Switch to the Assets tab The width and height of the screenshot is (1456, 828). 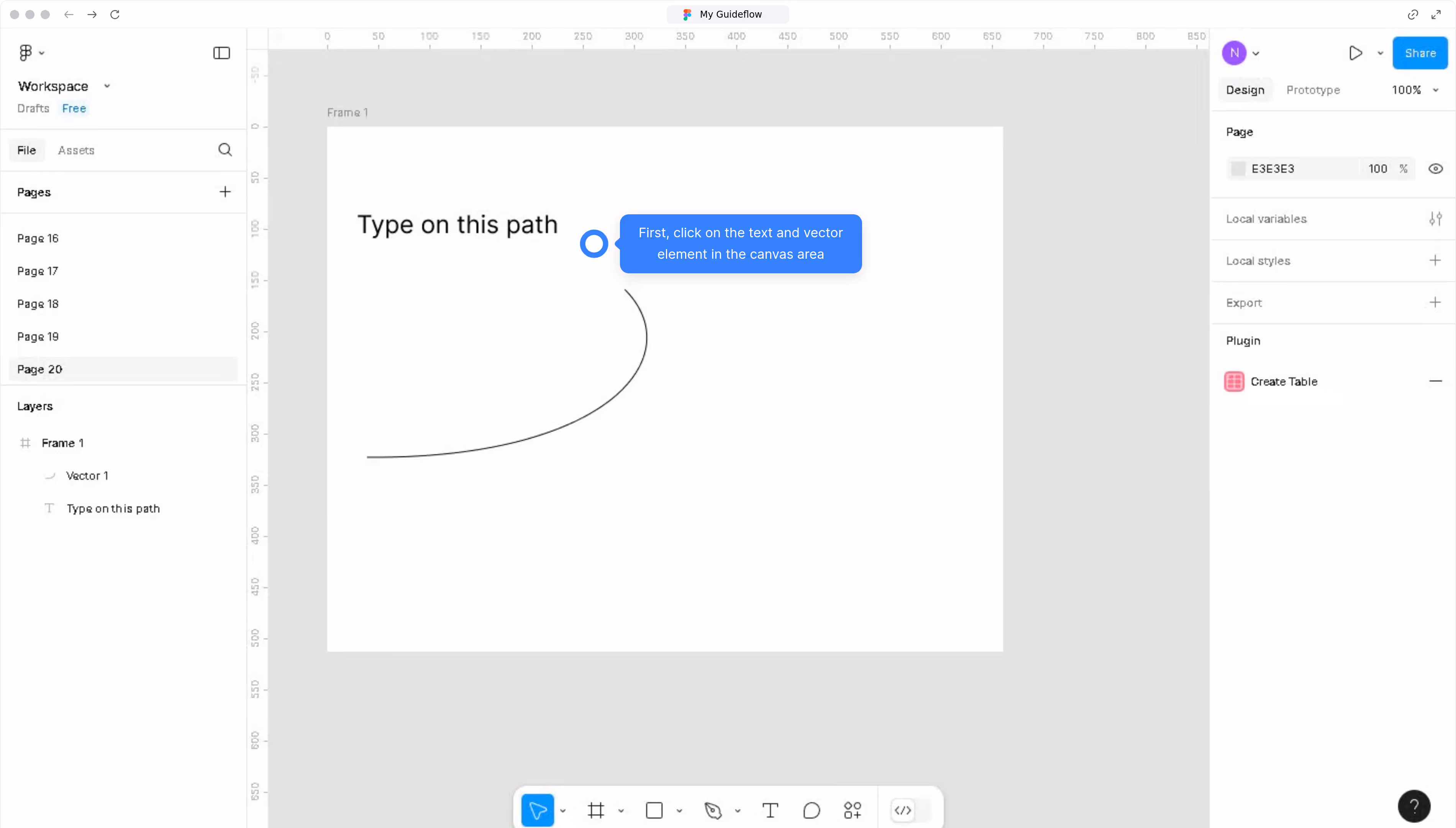pos(75,149)
